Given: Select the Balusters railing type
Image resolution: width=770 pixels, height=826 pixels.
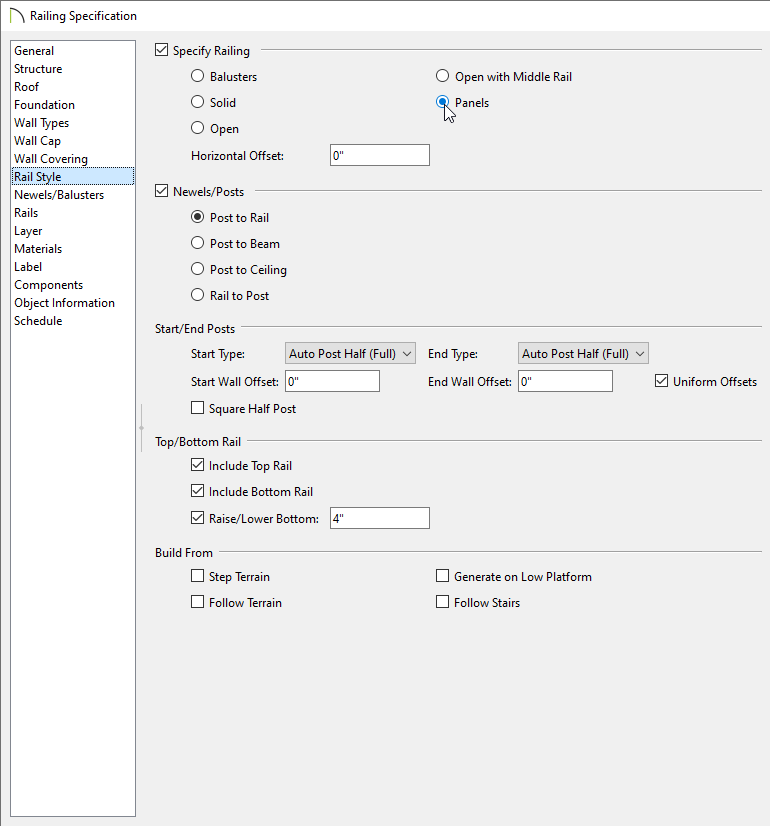Looking at the screenshot, I should (198, 76).
